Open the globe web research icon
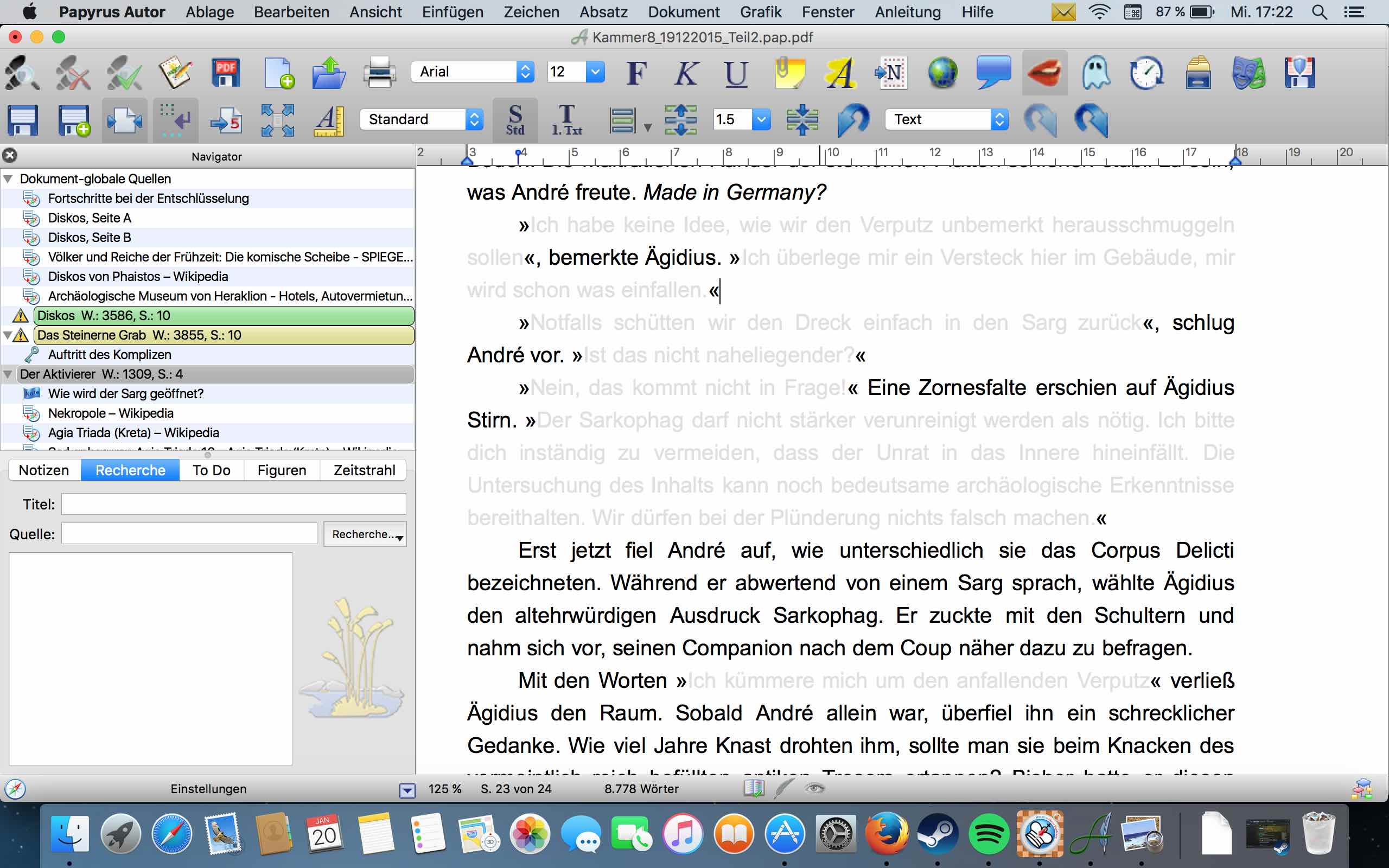This screenshot has width=1389, height=868. (x=942, y=72)
